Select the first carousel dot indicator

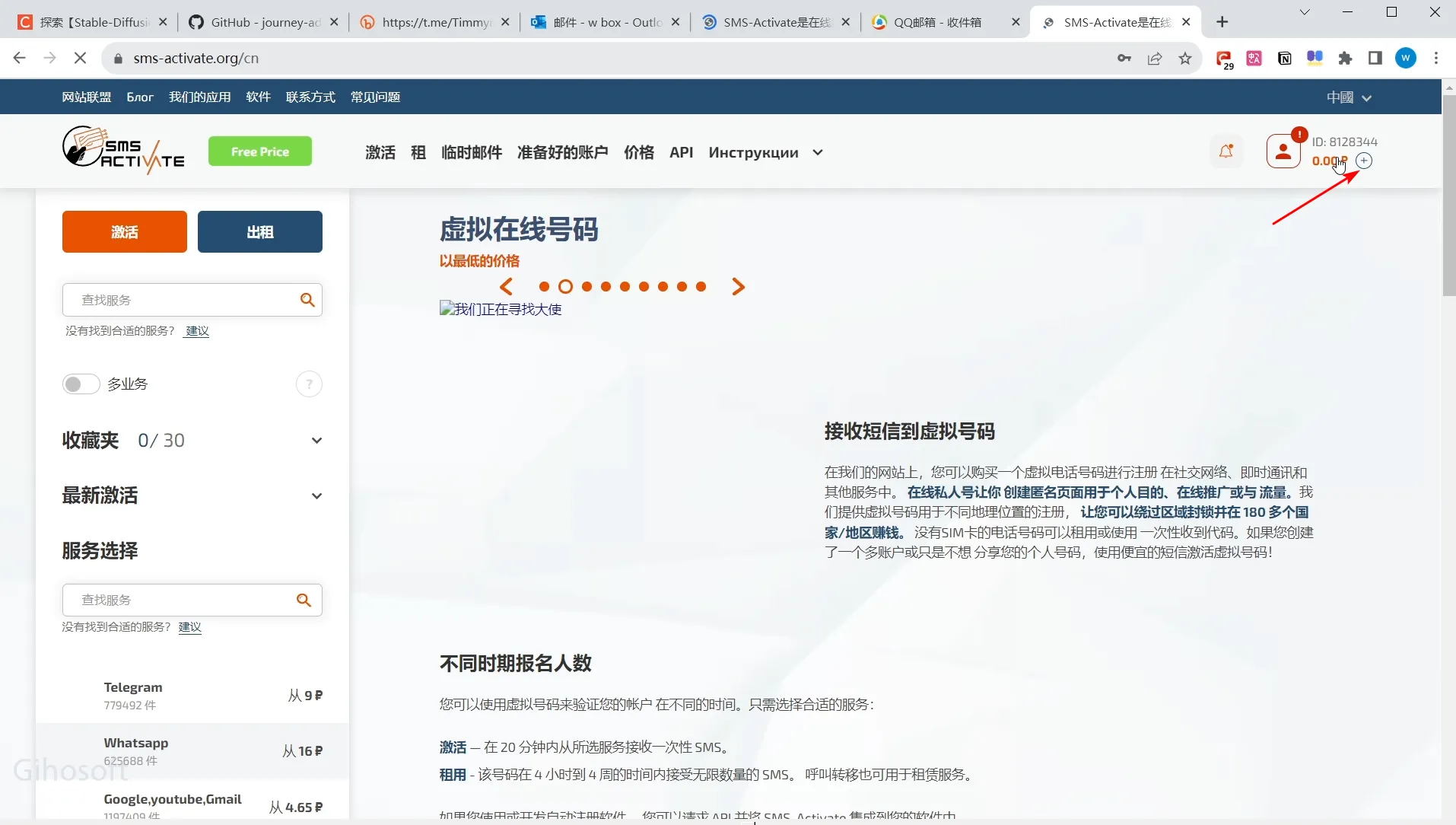pyautogui.click(x=544, y=287)
